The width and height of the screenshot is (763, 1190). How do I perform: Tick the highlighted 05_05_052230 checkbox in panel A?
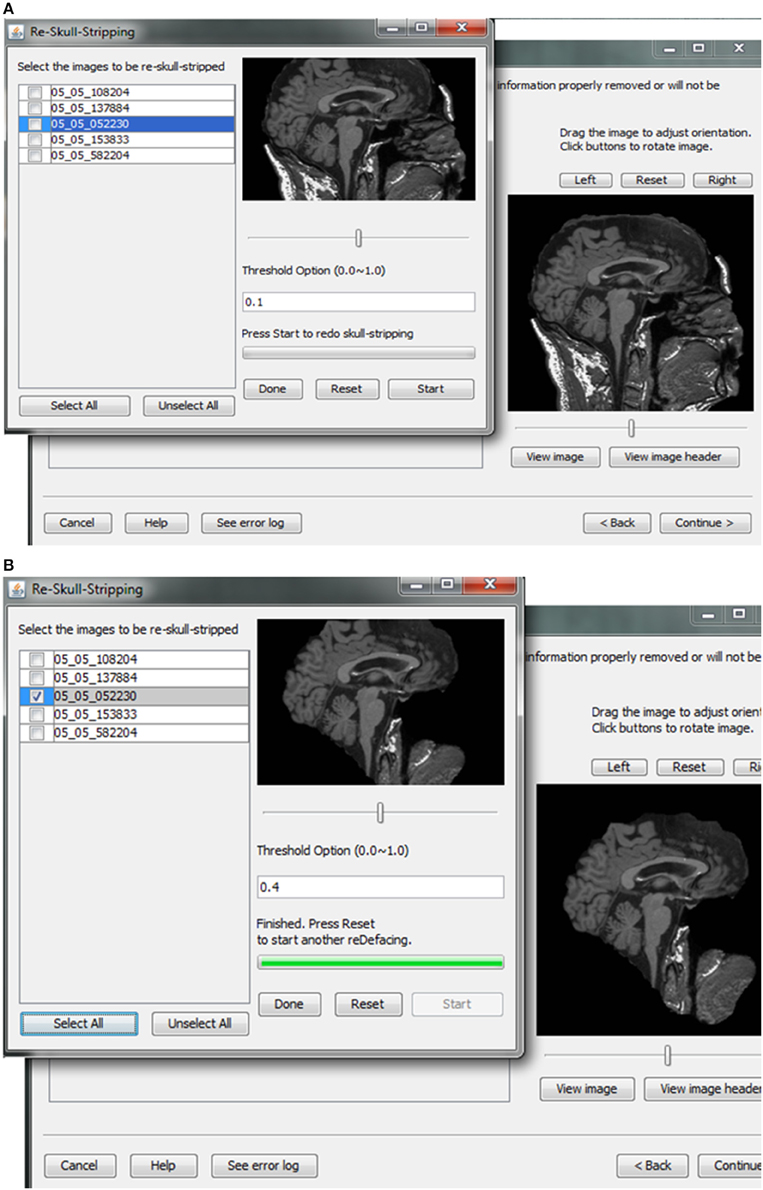pos(35,124)
